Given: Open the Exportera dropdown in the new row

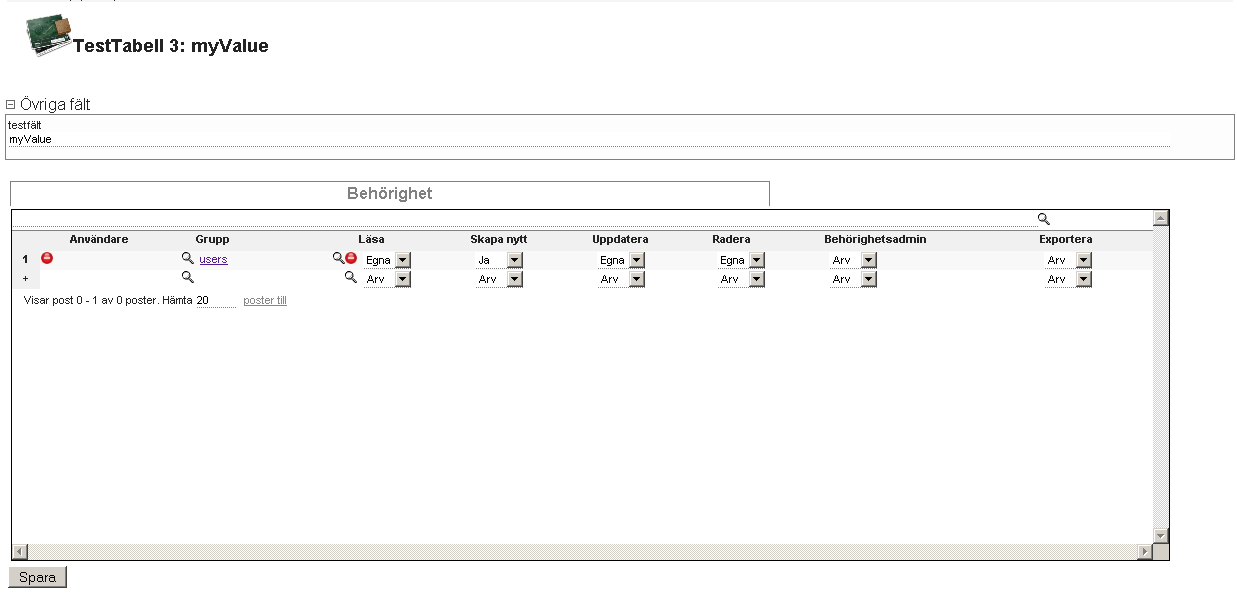Looking at the screenshot, I should [x=1083, y=280].
